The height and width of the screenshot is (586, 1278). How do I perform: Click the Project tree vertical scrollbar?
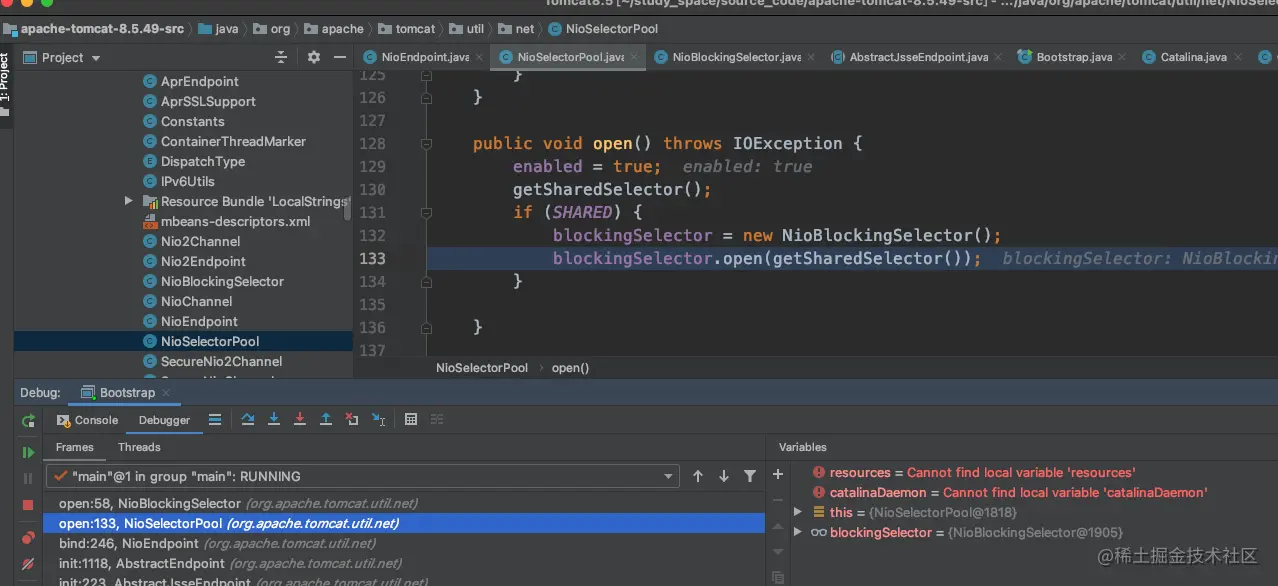348,208
